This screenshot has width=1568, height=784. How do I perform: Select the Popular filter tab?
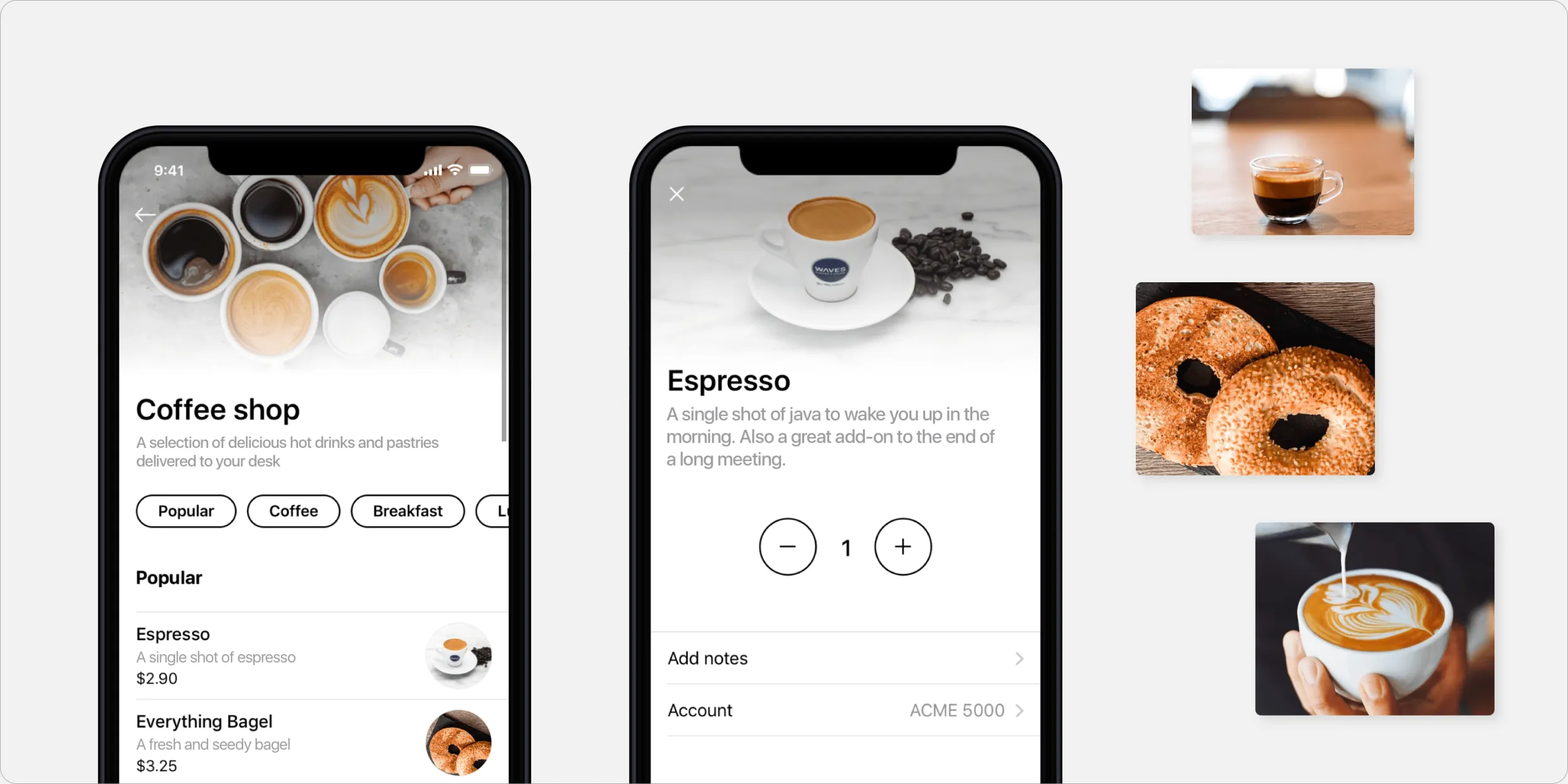click(186, 511)
